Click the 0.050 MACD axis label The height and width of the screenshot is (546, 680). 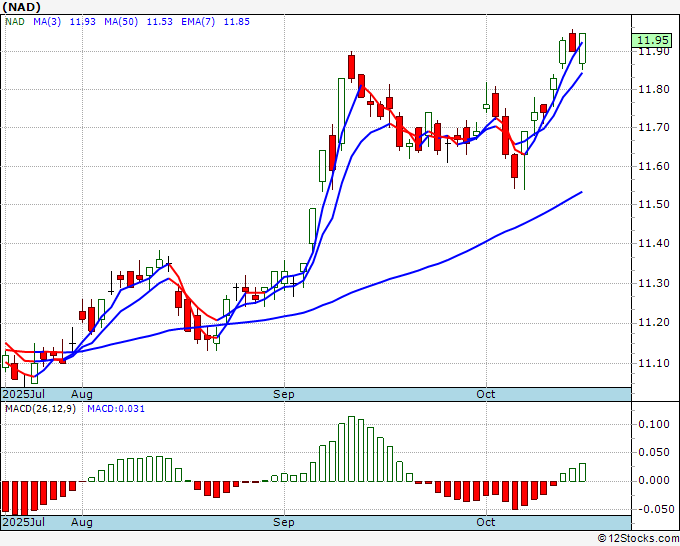pyautogui.click(x=654, y=453)
